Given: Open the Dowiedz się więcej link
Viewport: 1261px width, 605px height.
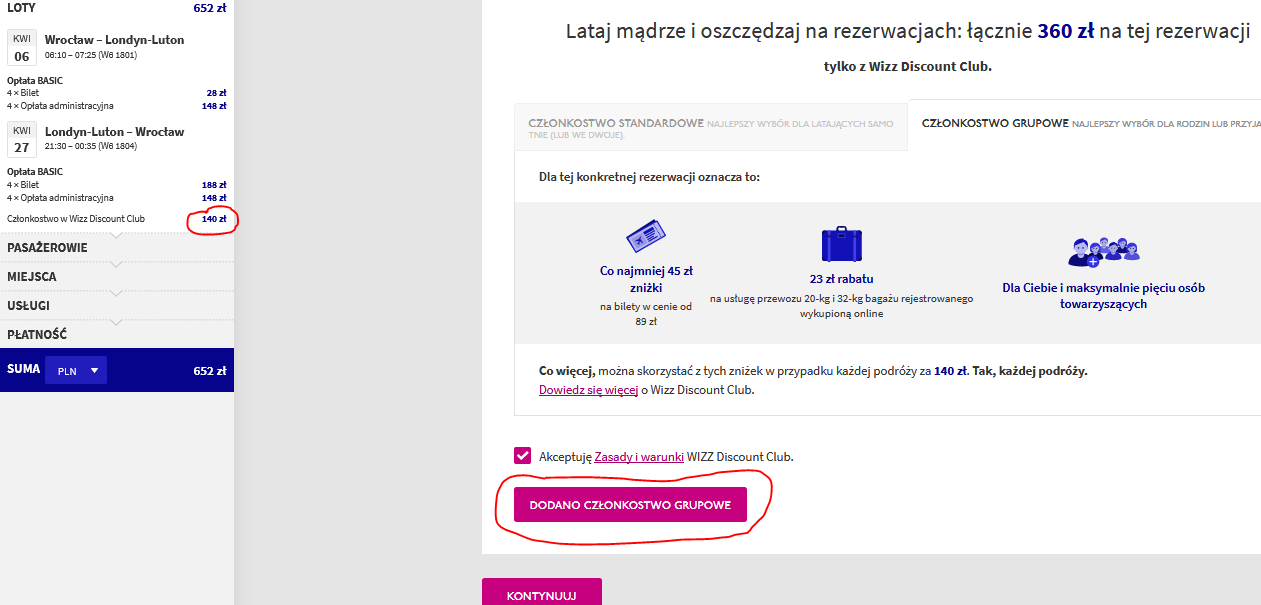Looking at the screenshot, I should 588,390.
